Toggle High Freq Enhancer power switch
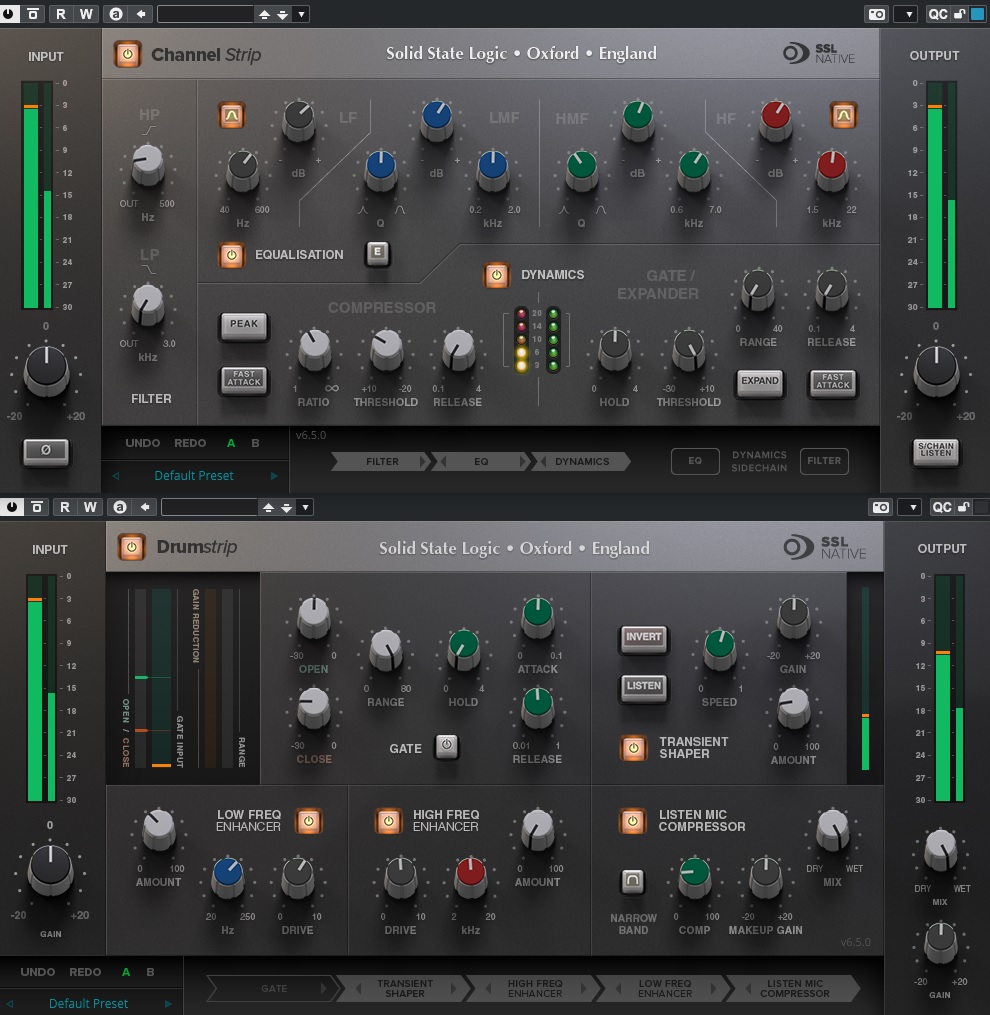 pos(388,821)
